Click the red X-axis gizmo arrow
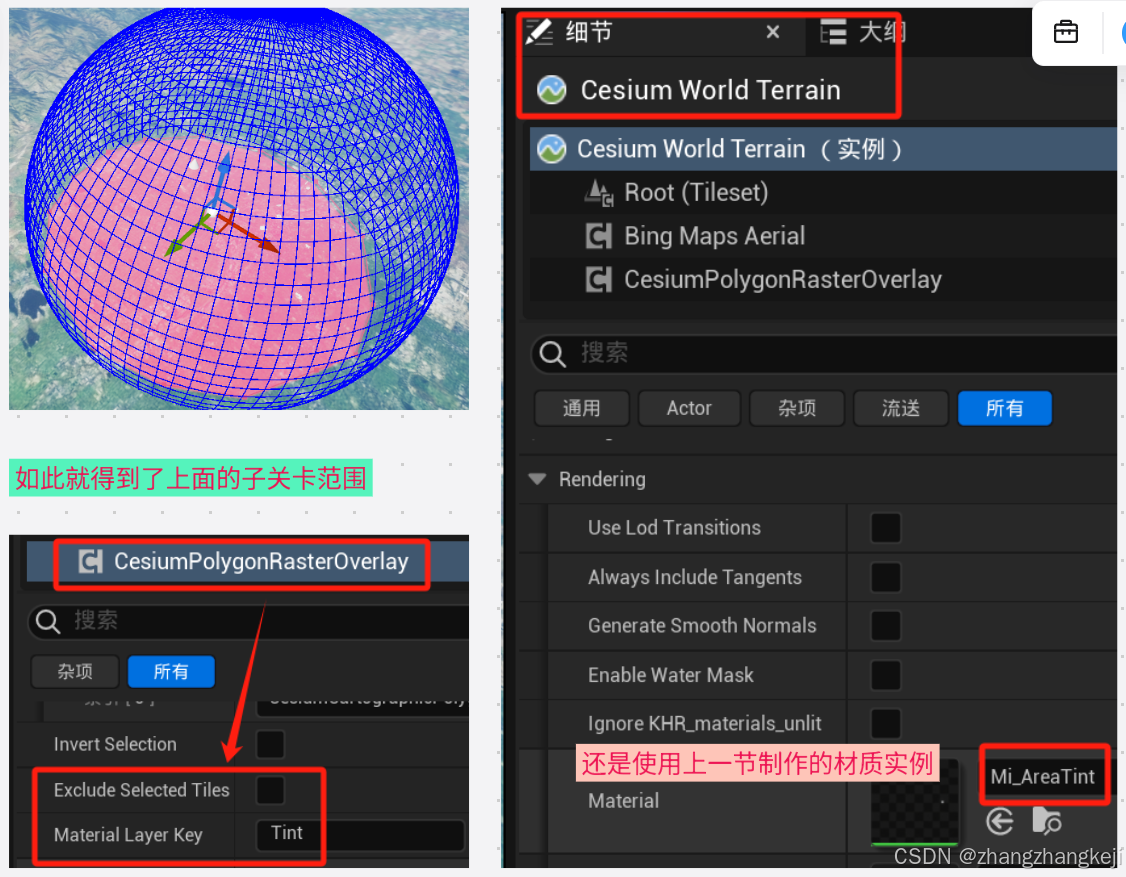 point(269,246)
